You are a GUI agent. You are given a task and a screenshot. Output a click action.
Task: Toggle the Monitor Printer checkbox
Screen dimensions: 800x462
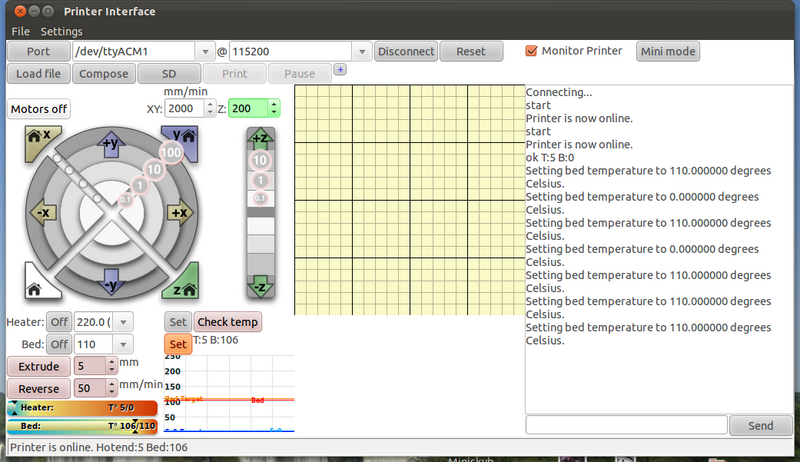[532, 51]
